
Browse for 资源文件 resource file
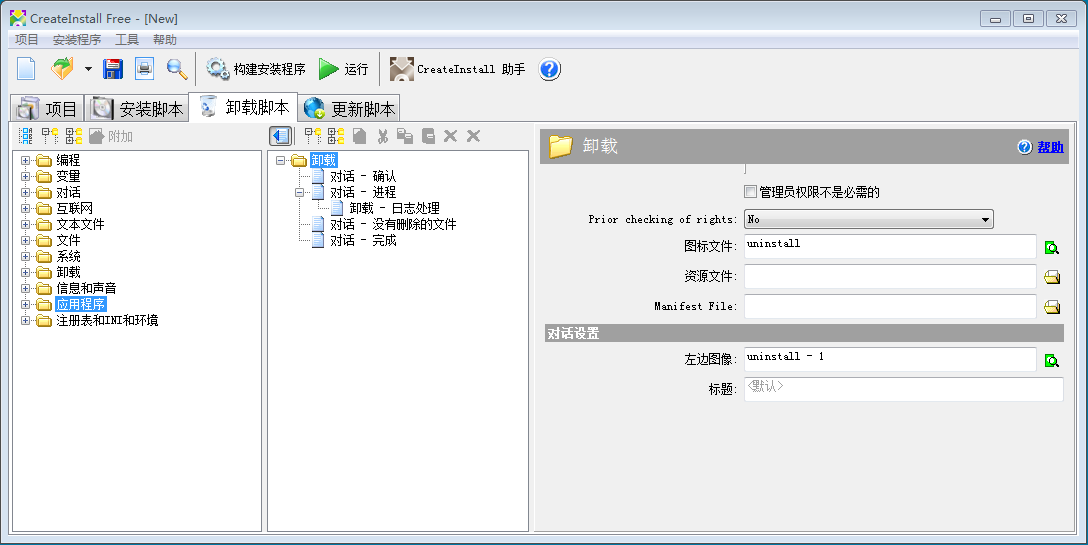tap(1052, 277)
